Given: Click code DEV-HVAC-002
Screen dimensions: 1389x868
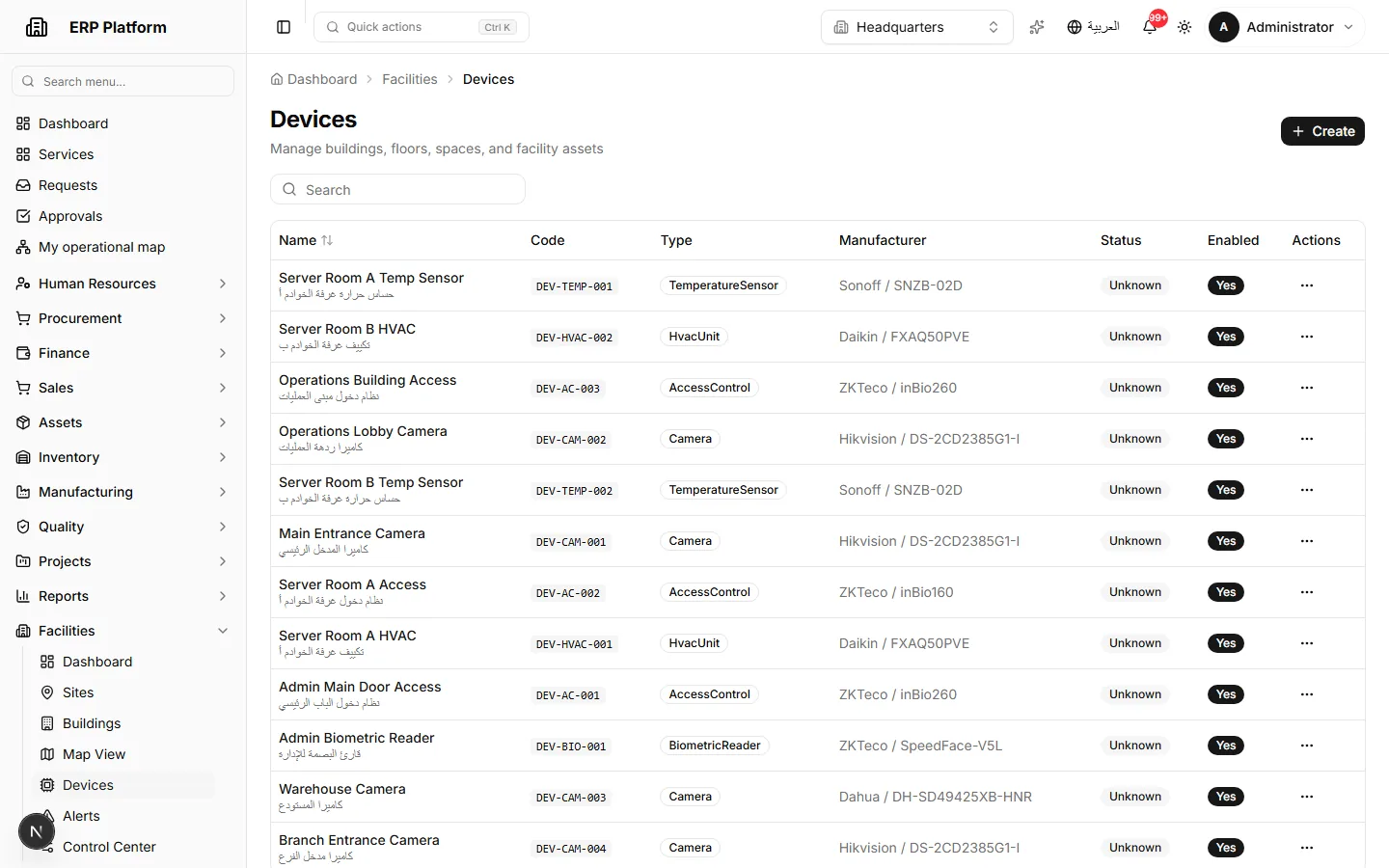Looking at the screenshot, I should point(574,338).
